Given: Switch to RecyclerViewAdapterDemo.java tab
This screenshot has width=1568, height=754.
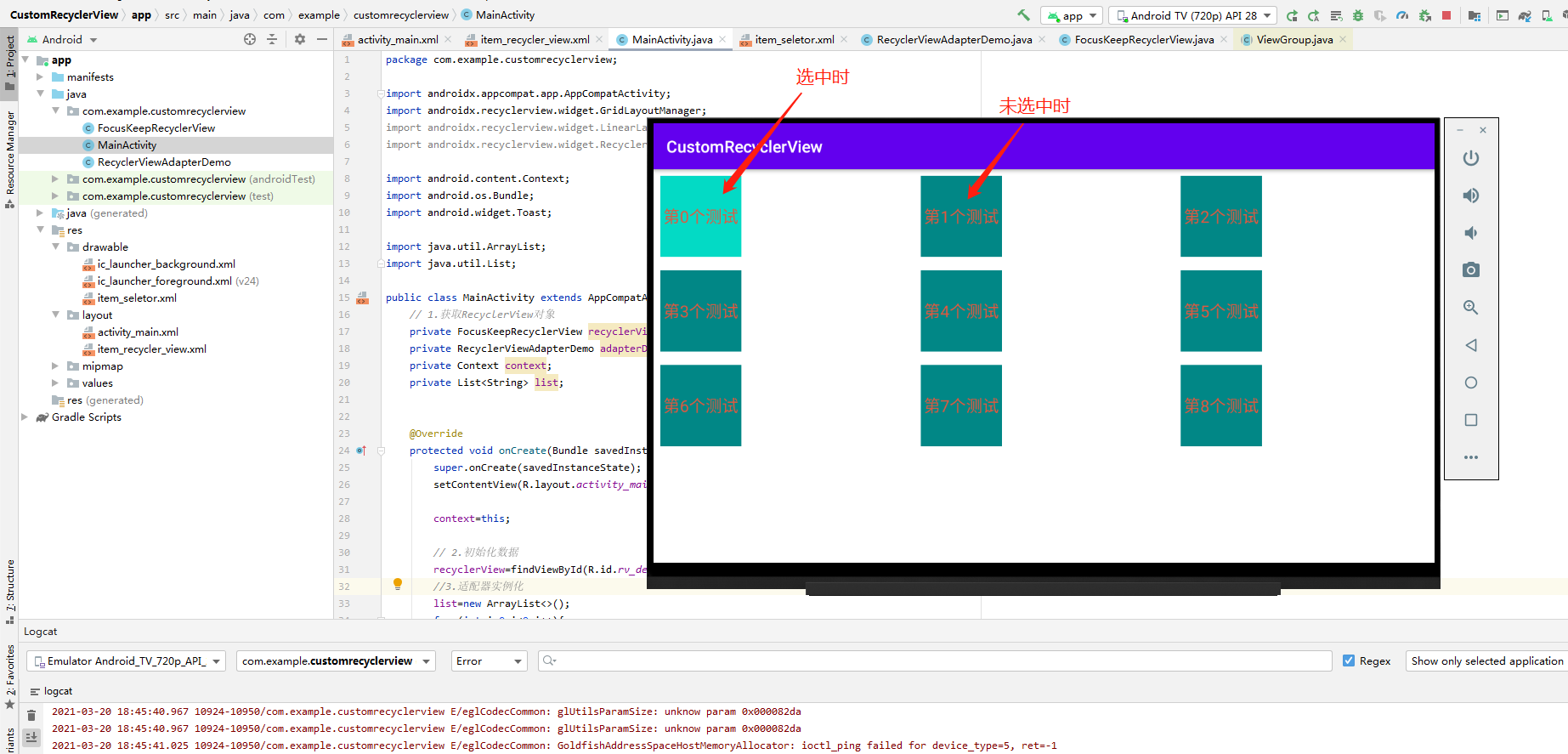Looking at the screenshot, I should [x=954, y=40].
